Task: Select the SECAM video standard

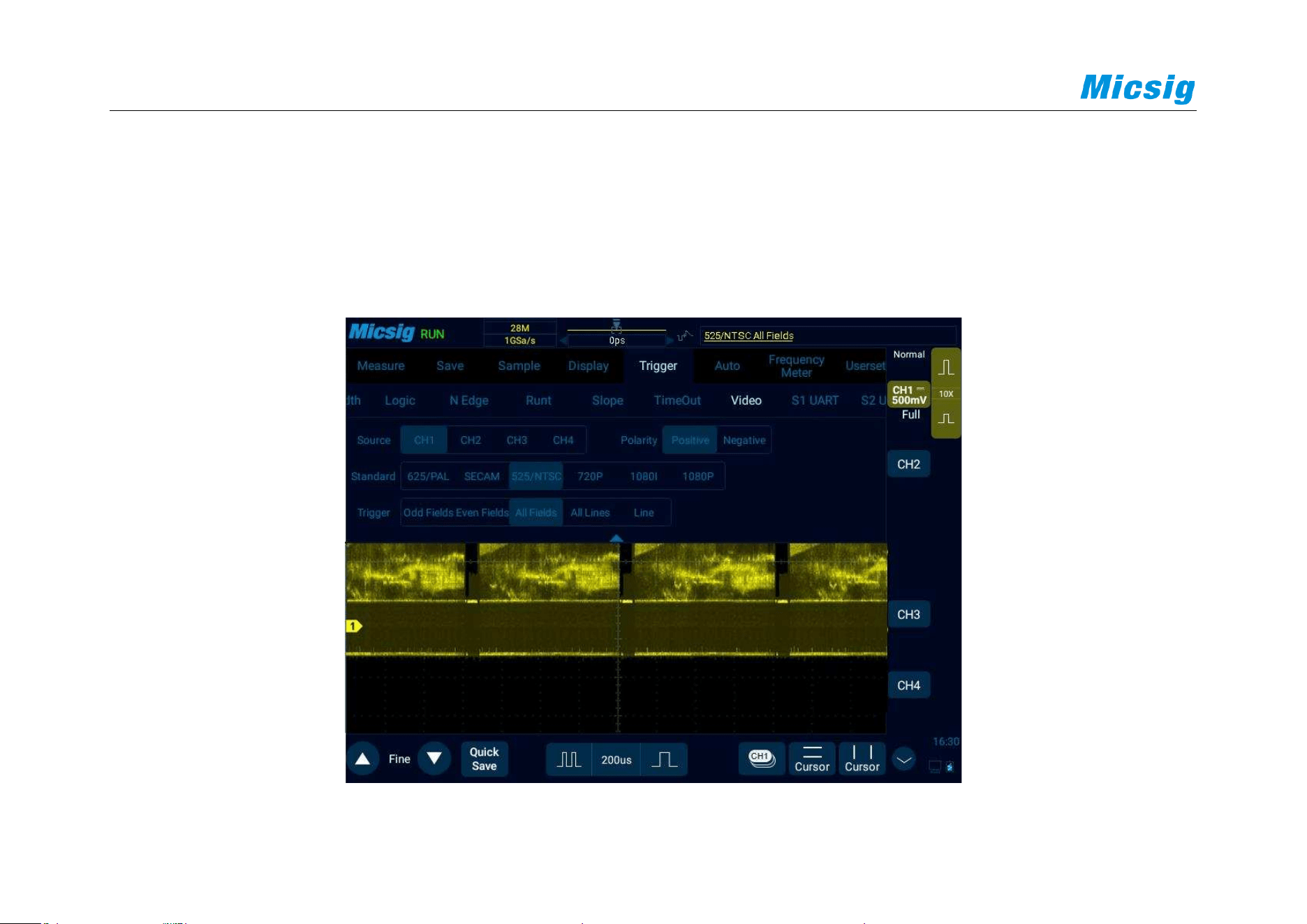Action: point(482,477)
